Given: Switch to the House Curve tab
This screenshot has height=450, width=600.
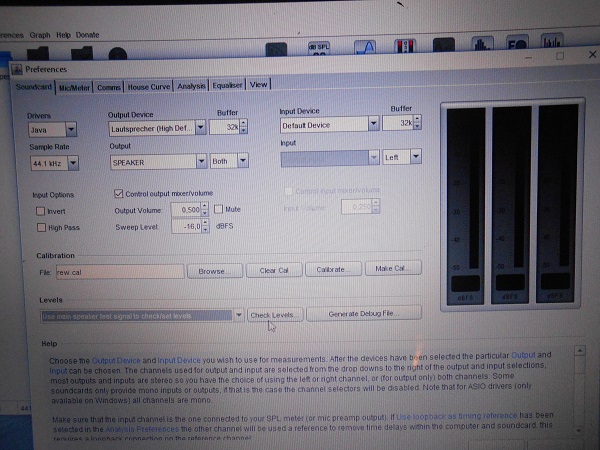Looking at the screenshot, I should pos(149,87).
